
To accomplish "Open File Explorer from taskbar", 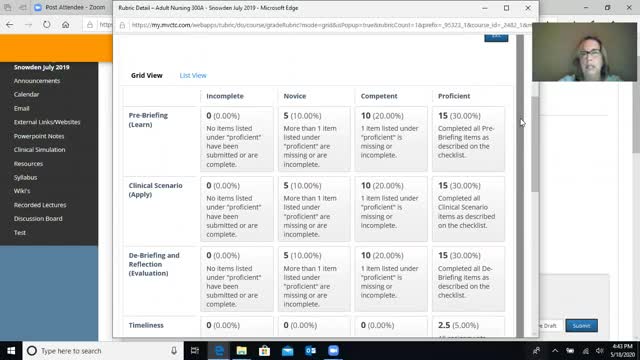I will [242, 351].
